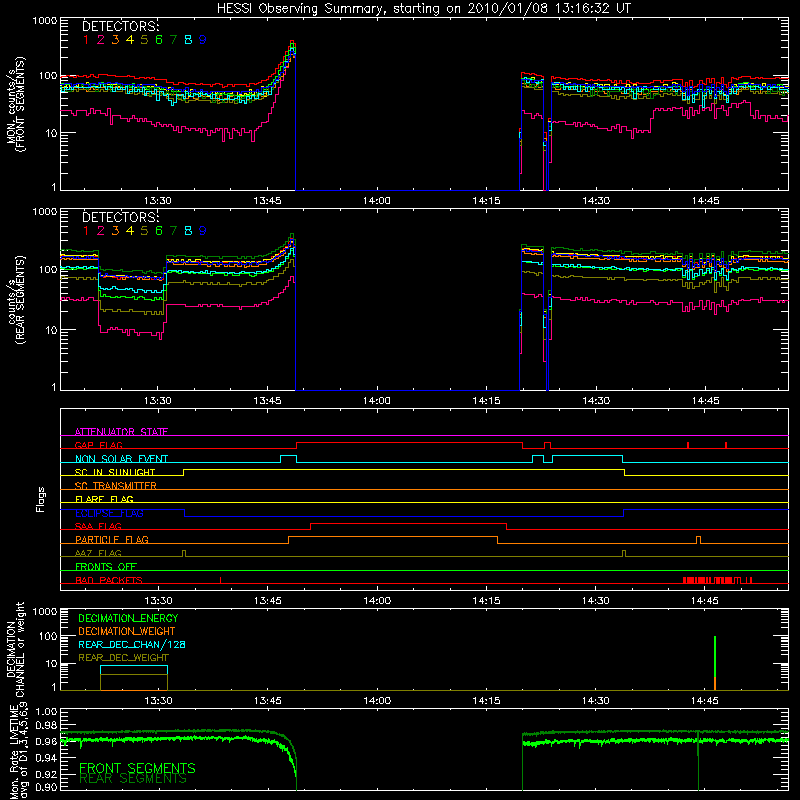Select blue detector 9 in front segments legend
Image resolution: width=800 pixels, height=800 pixels.
pyautogui.click(x=203, y=40)
